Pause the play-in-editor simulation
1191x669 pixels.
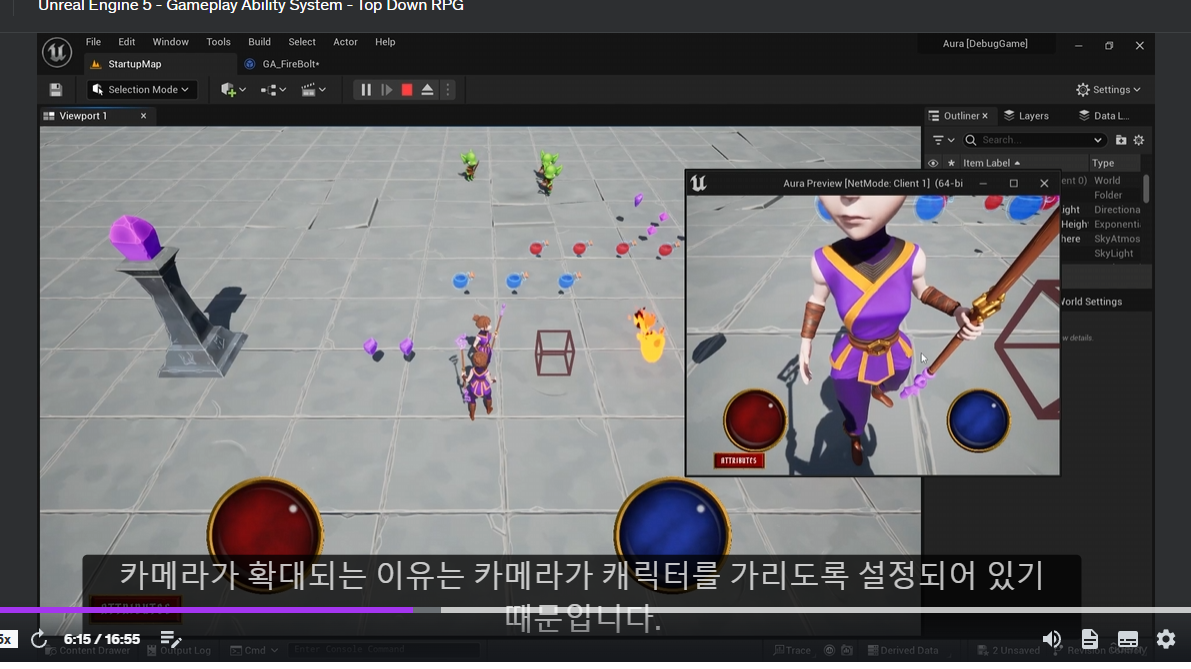pyautogui.click(x=366, y=90)
